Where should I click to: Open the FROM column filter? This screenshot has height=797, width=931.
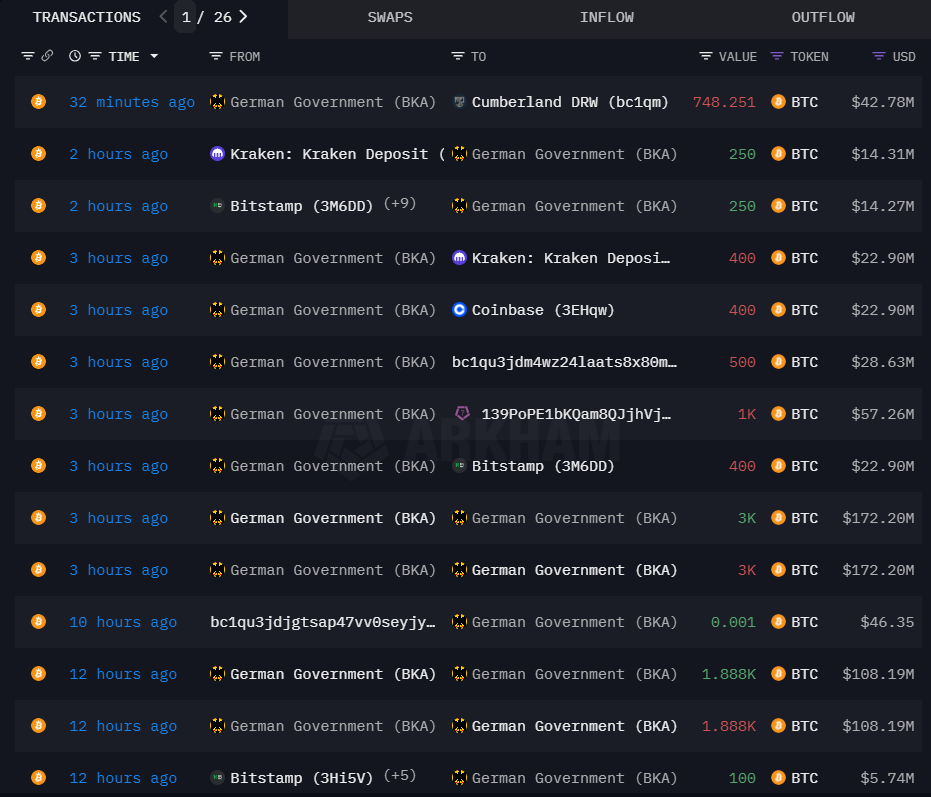coord(216,57)
